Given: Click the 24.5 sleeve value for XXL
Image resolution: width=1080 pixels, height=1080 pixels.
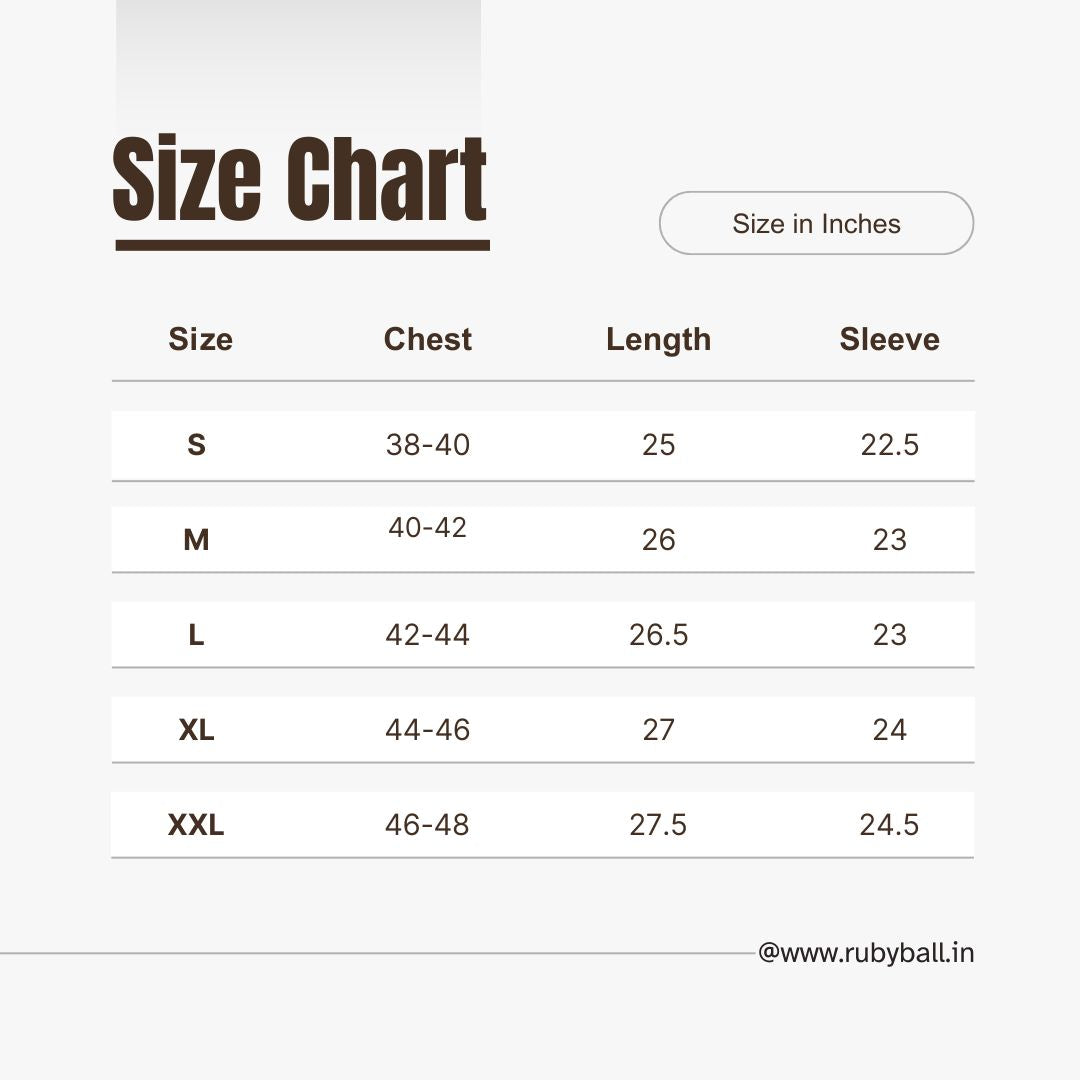Looking at the screenshot, I should tap(889, 825).
